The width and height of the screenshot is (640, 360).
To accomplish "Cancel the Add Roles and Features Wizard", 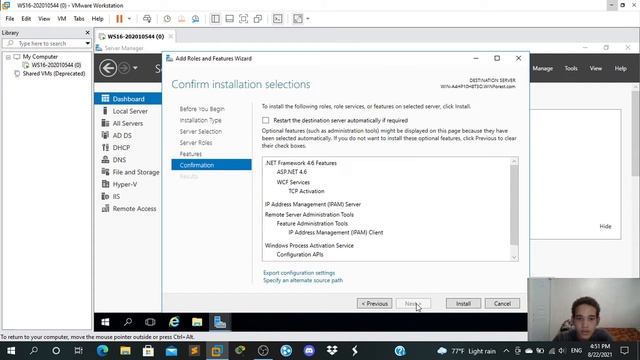I will point(502,304).
